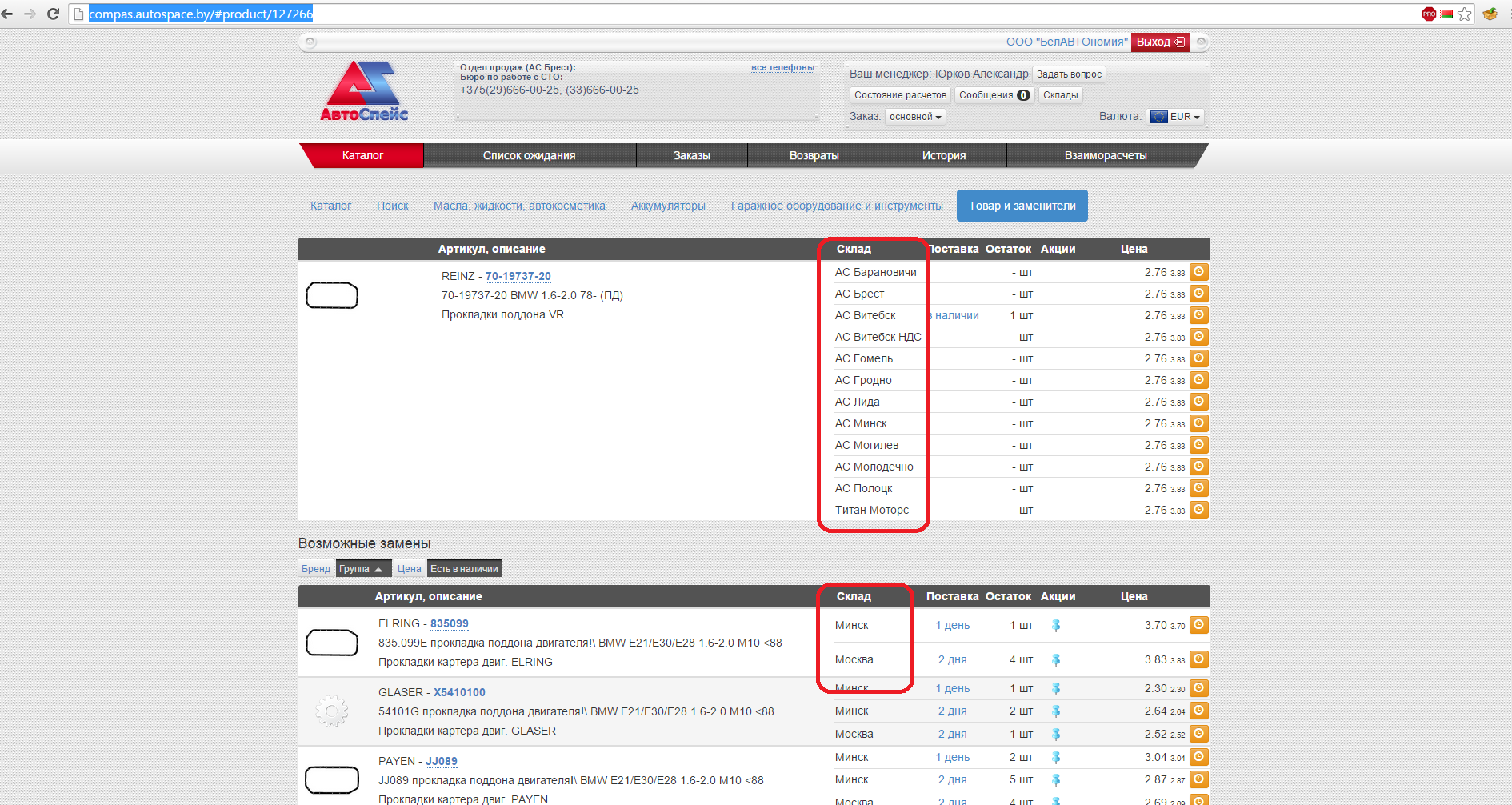Click the orange order icon for AC Лида

coord(1198,402)
